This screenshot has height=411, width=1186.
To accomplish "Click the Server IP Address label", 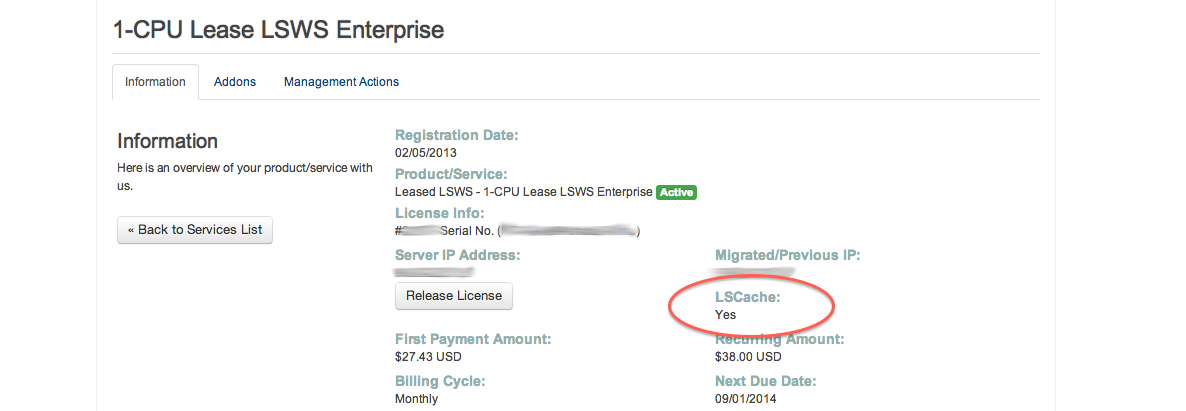I will (458, 255).
